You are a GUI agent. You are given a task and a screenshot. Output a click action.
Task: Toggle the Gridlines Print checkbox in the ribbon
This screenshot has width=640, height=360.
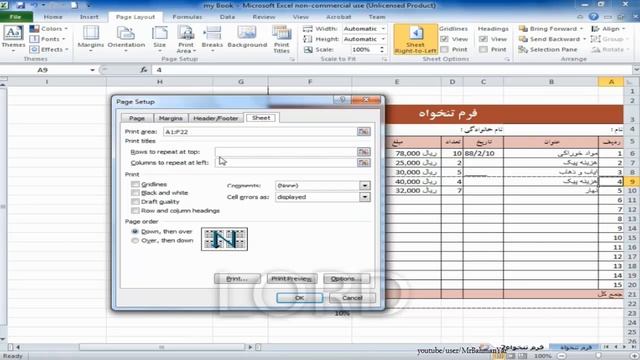444,49
